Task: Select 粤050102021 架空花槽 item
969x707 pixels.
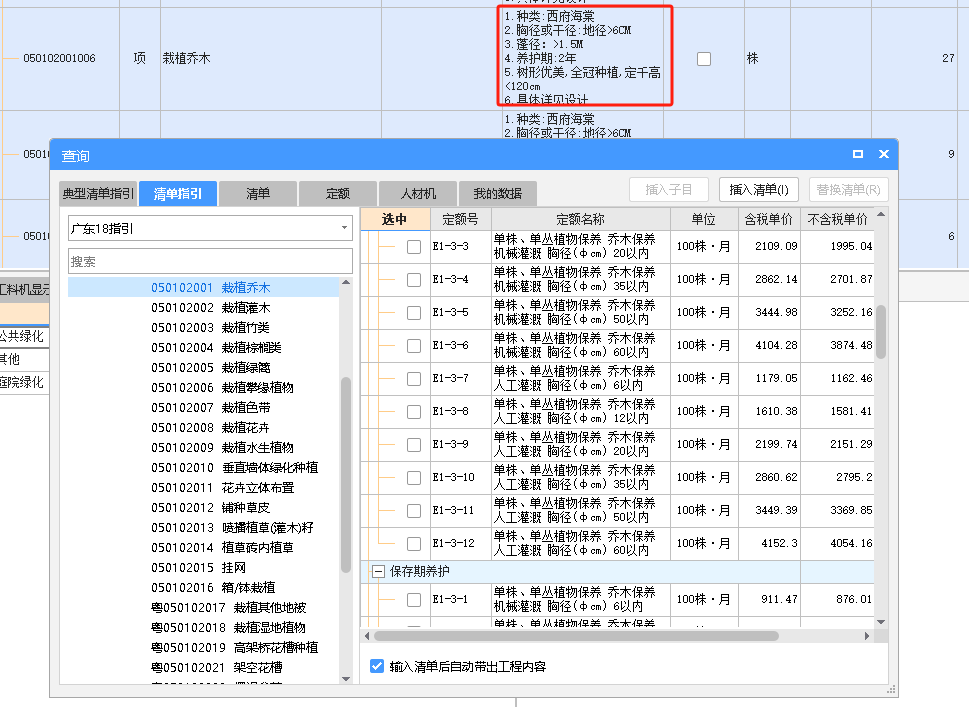Action: pyautogui.click(x=217, y=667)
